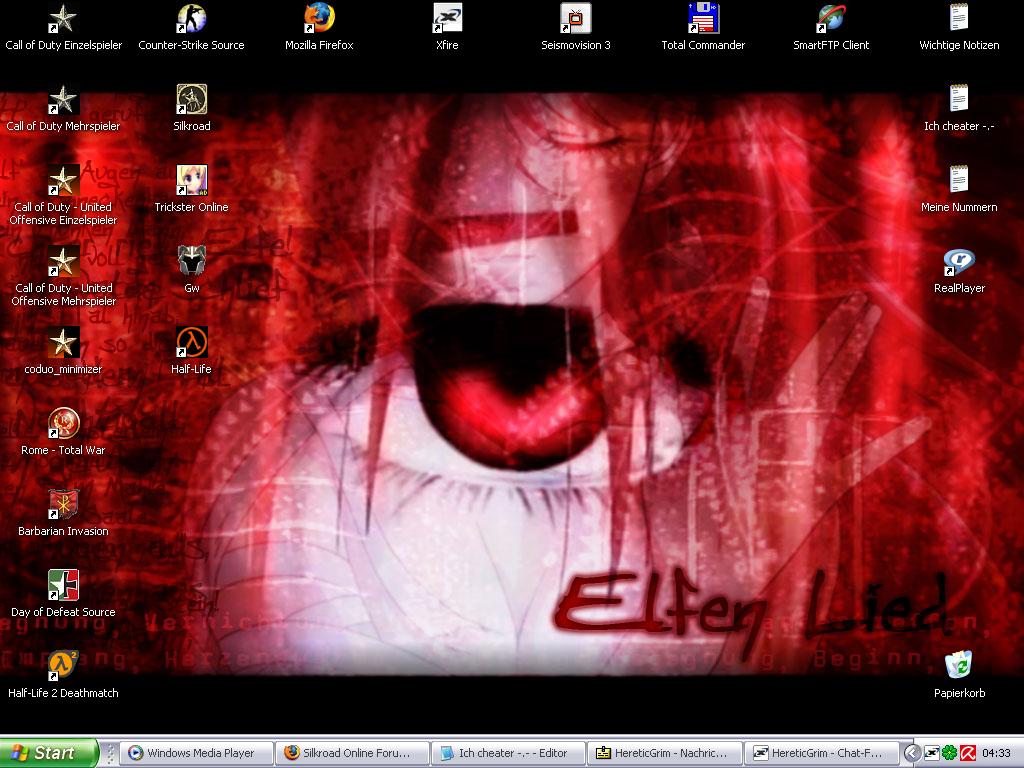1024x768 pixels.
Task: Open the Windows Start menu
Action: pyautogui.click(x=49, y=753)
